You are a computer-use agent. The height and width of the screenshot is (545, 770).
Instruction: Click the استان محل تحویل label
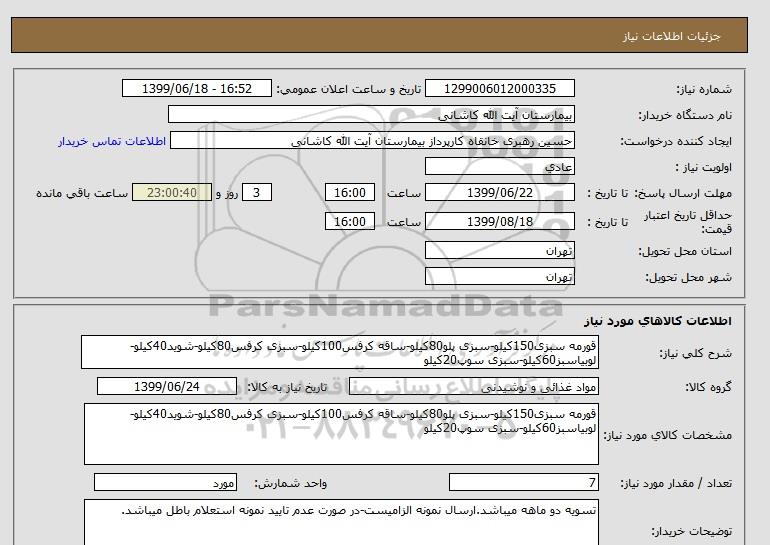[685, 251]
